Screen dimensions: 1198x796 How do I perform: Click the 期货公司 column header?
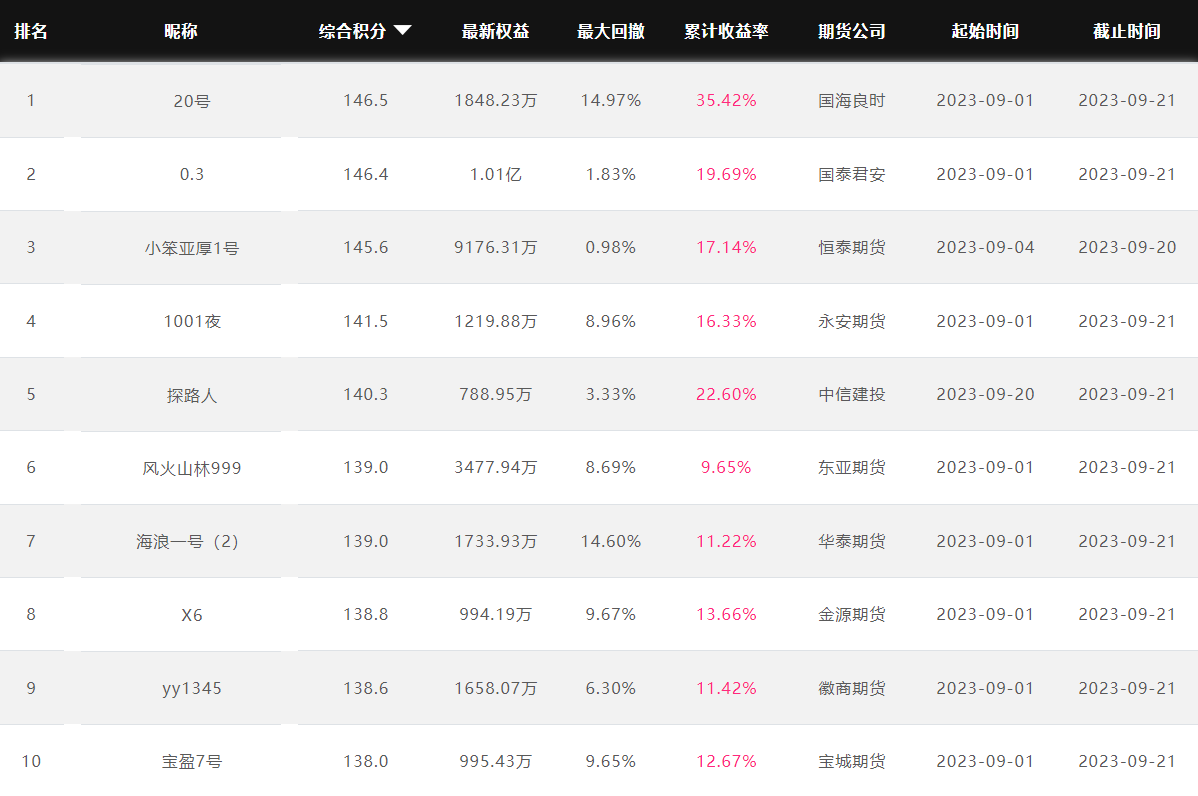point(852,31)
